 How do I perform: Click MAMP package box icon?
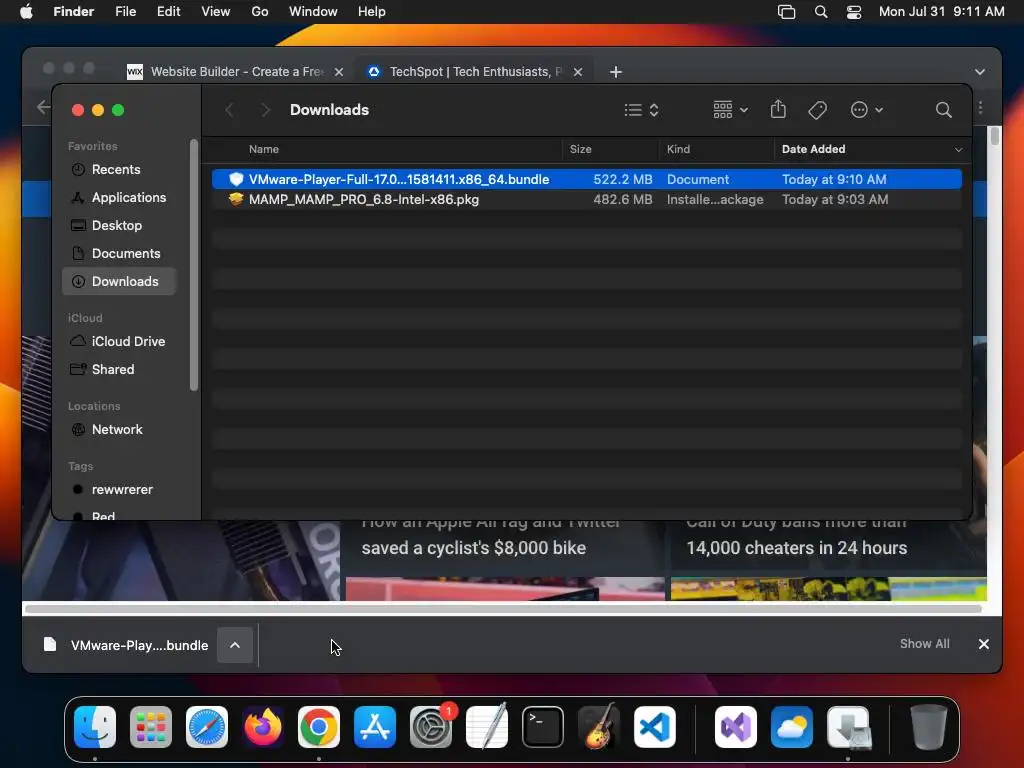236,199
